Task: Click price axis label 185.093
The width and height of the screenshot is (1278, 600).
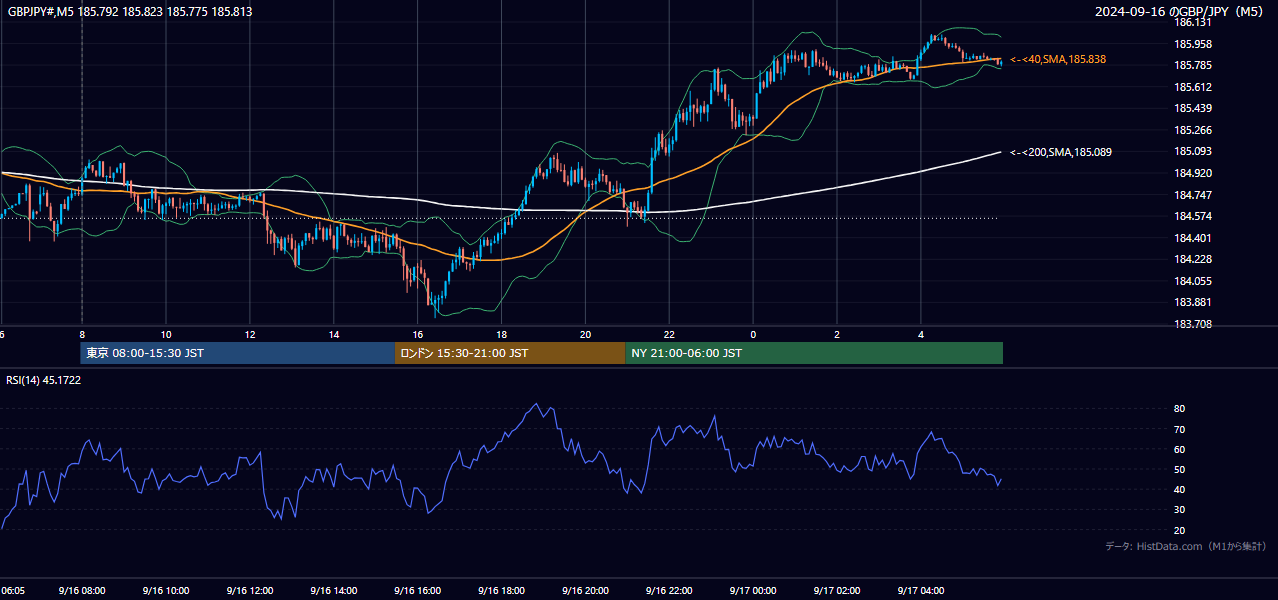Action: pyautogui.click(x=1193, y=151)
